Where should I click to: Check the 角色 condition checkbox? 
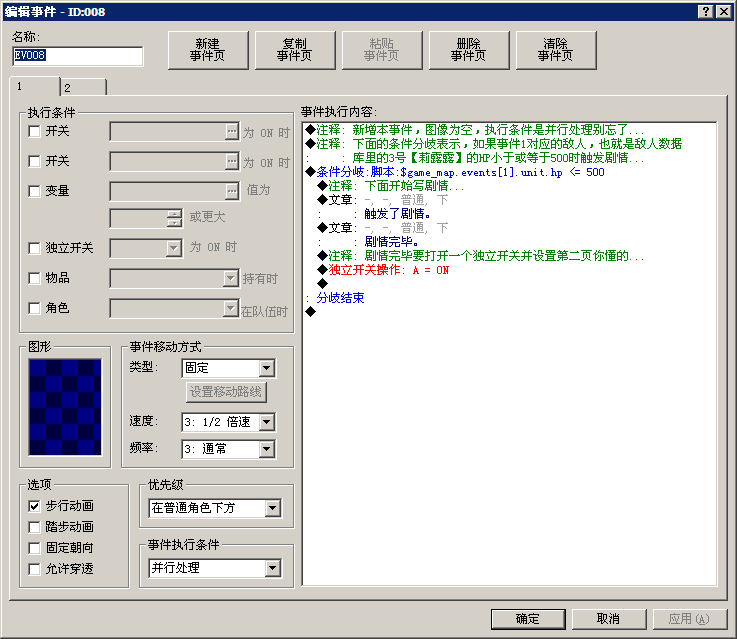pyautogui.click(x=34, y=308)
